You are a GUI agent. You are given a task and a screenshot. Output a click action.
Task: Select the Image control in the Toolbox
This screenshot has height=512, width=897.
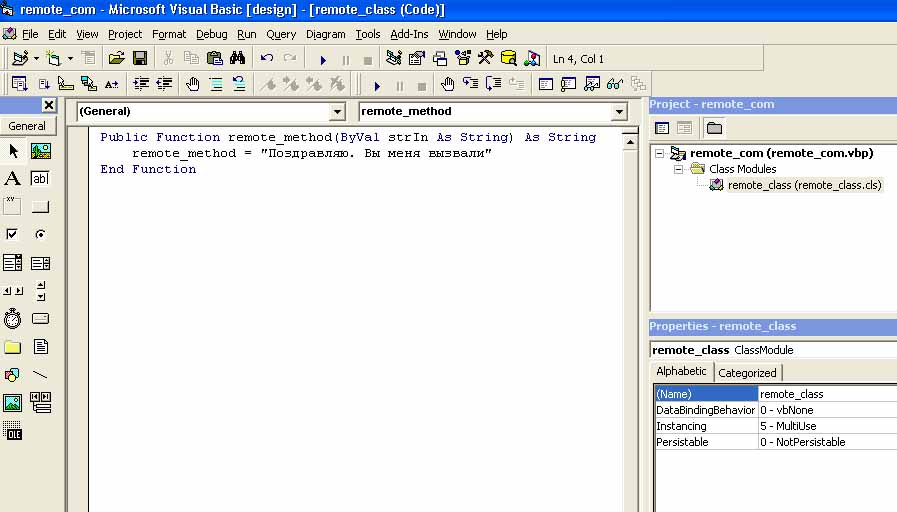pyautogui.click(x=13, y=403)
